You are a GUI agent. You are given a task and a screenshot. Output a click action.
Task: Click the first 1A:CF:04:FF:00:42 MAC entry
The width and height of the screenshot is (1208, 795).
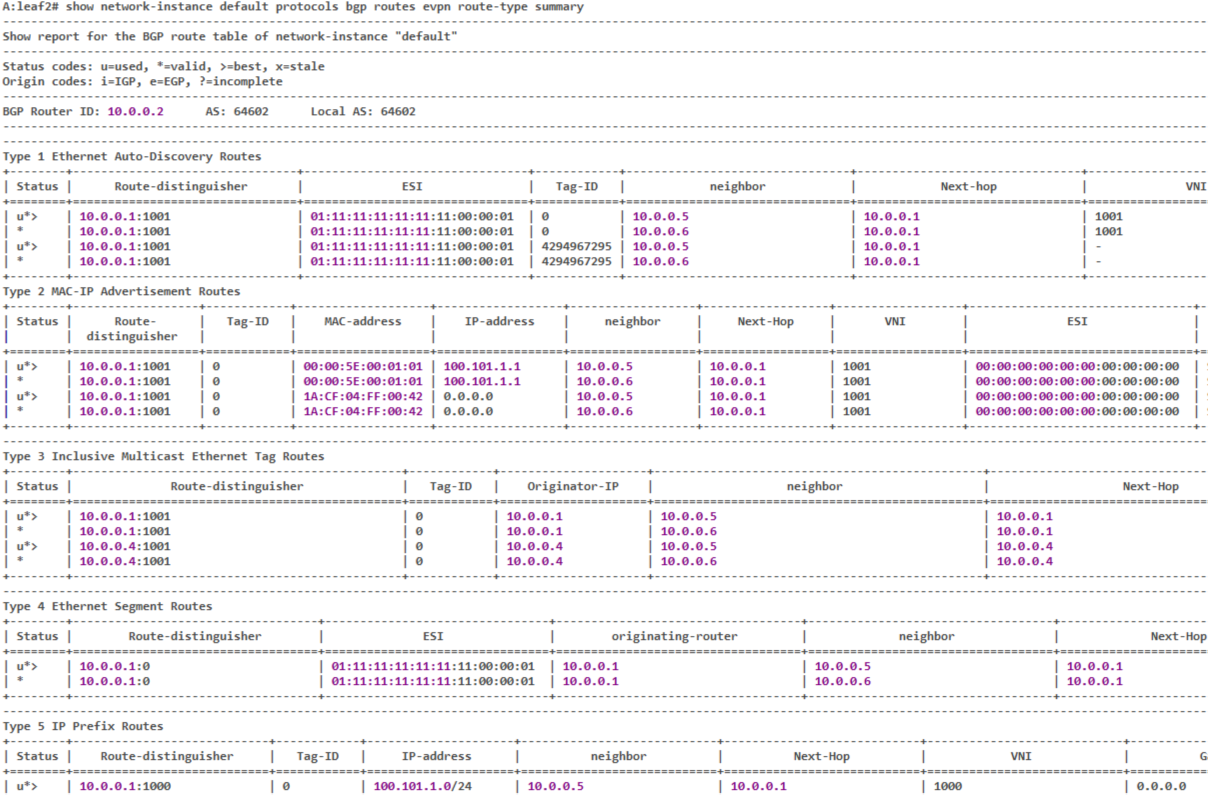363,396
